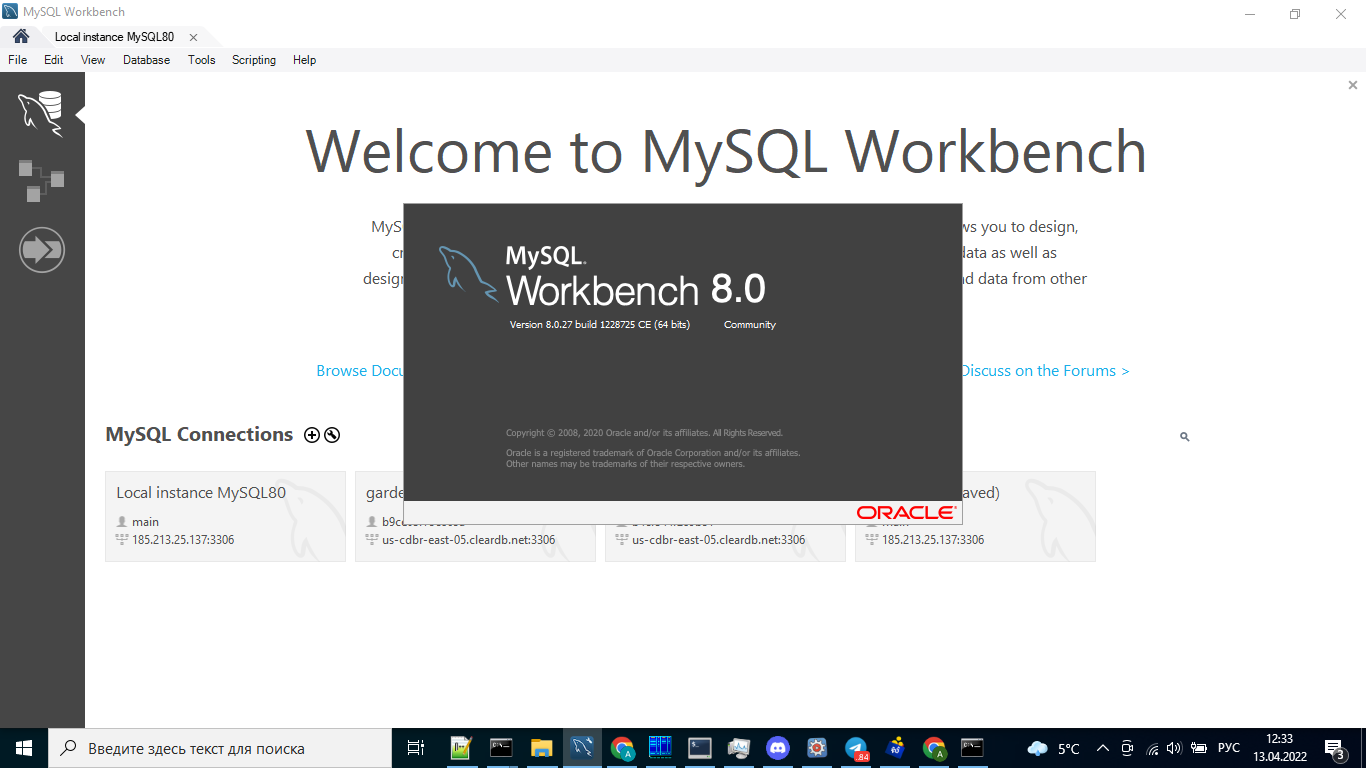The height and width of the screenshot is (768, 1366).
Task: Open Manage Connections wrench icon
Action: point(332,435)
